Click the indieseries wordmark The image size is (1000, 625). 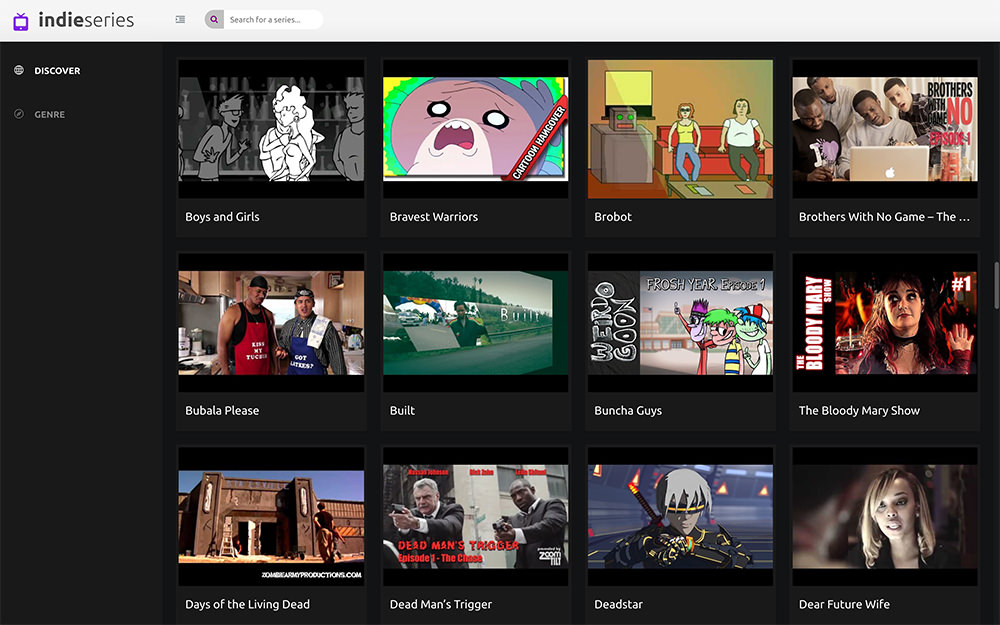[x=86, y=20]
